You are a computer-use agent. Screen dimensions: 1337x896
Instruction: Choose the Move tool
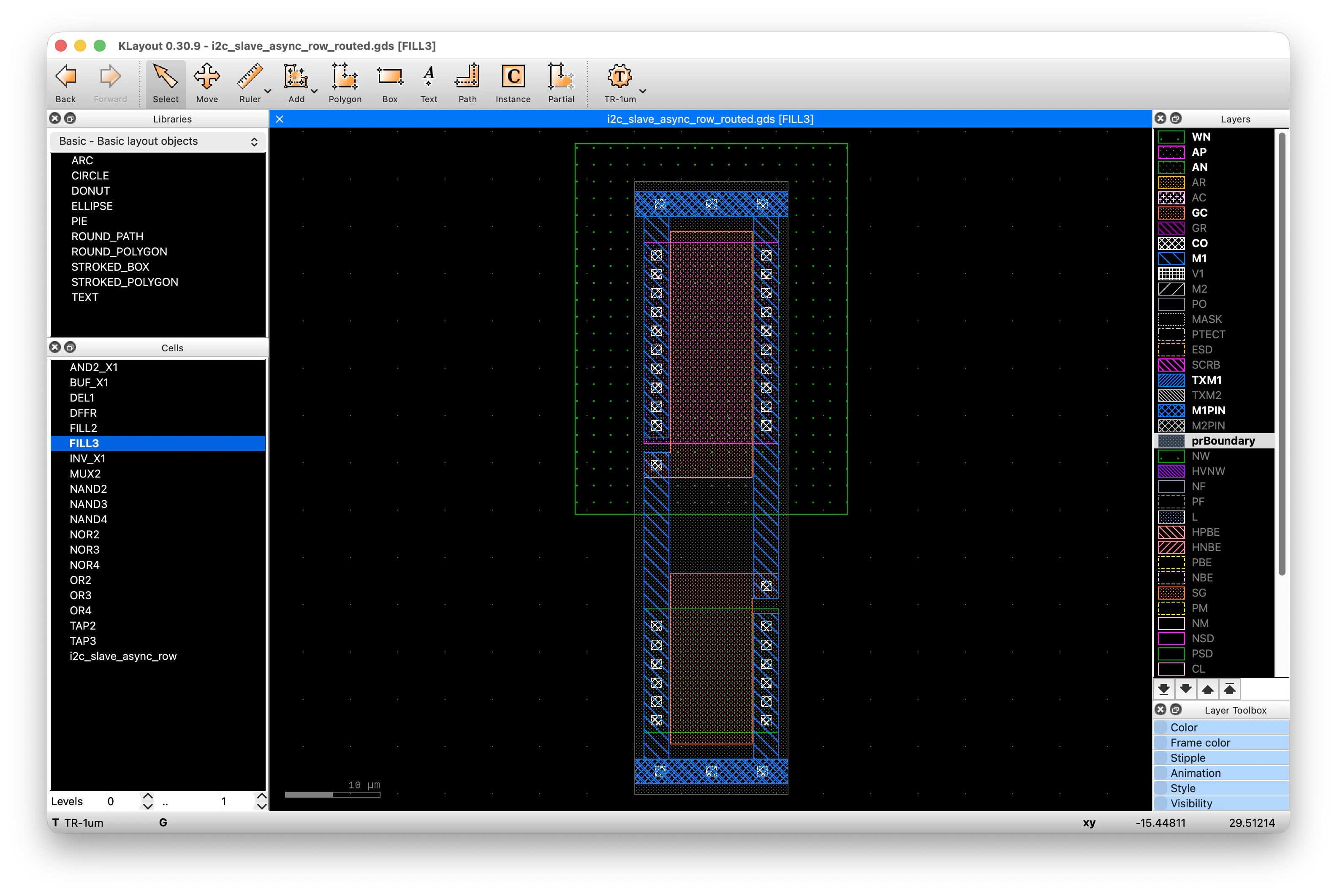click(207, 84)
